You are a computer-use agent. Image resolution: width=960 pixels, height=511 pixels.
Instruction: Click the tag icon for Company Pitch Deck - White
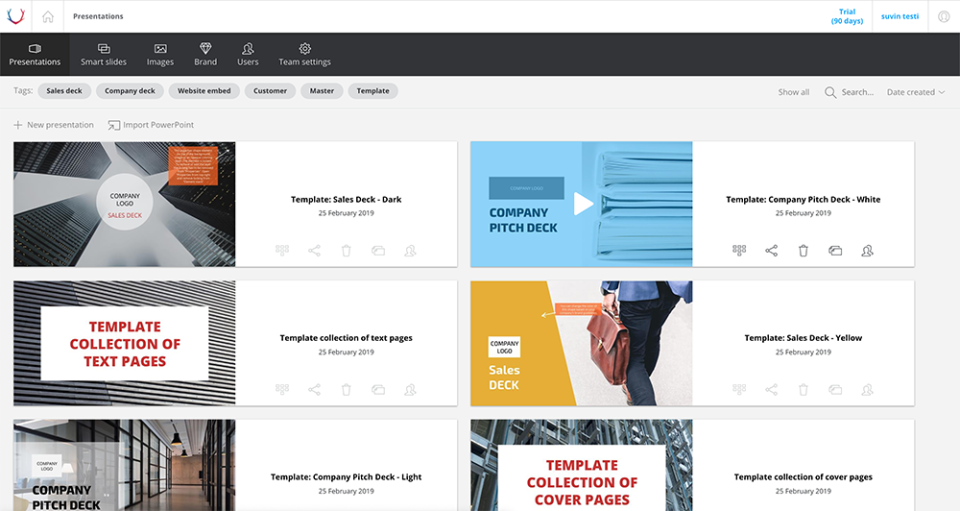tap(835, 250)
